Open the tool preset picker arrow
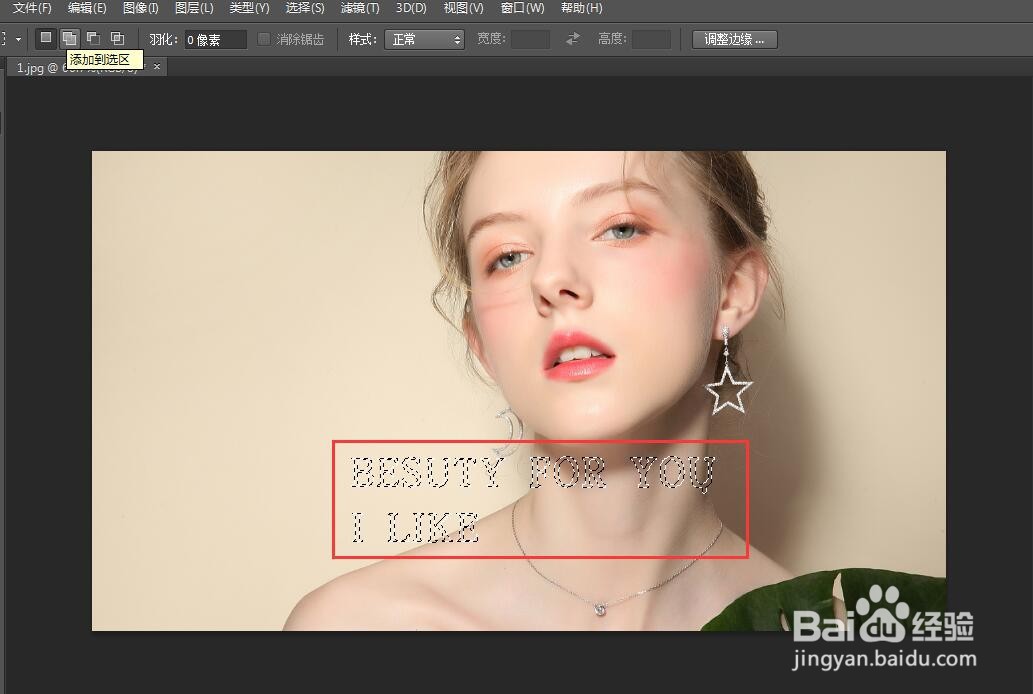This screenshot has height=694, width=1033. point(18,40)
